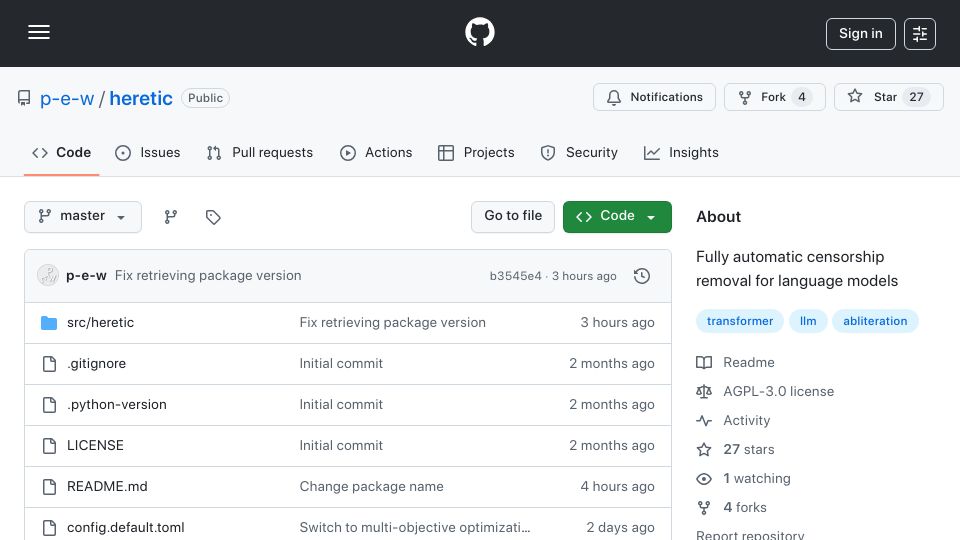960x540 pixels.
Task: Open commit hash b3545e4
Action: pos(516,276)
